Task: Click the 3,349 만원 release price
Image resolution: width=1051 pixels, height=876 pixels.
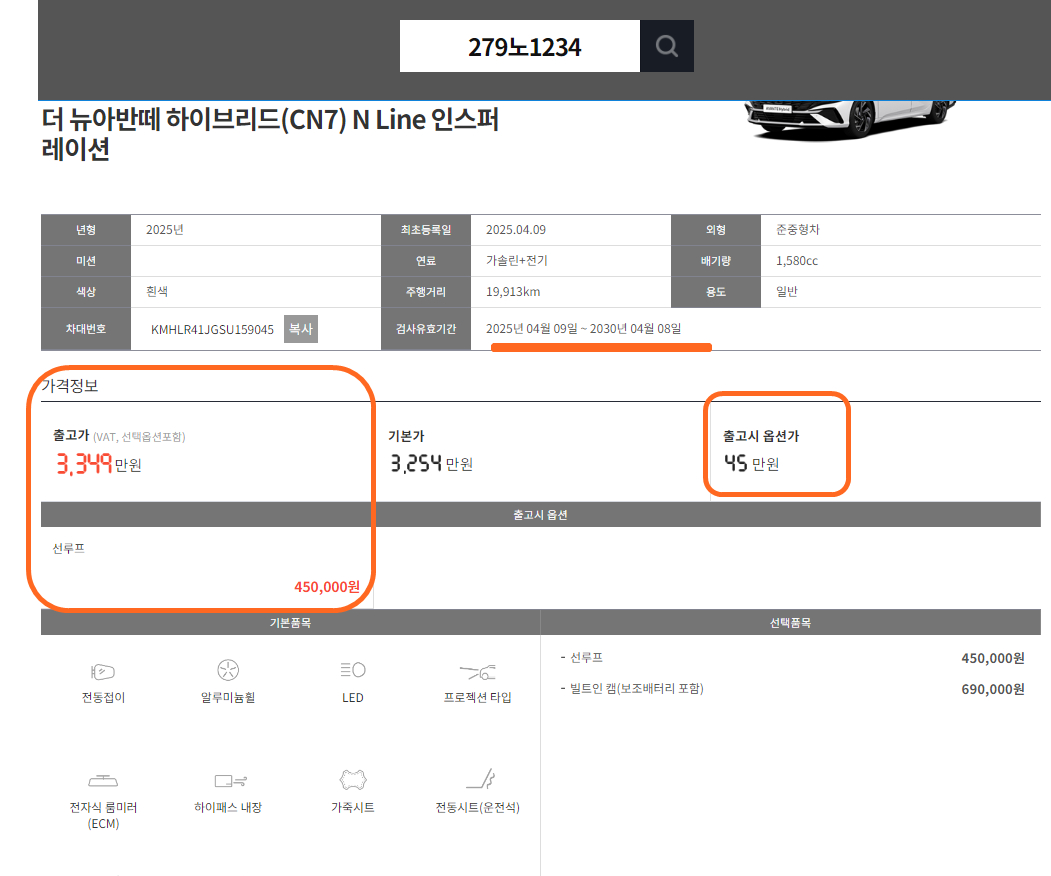Action: [x=99, y=464]
